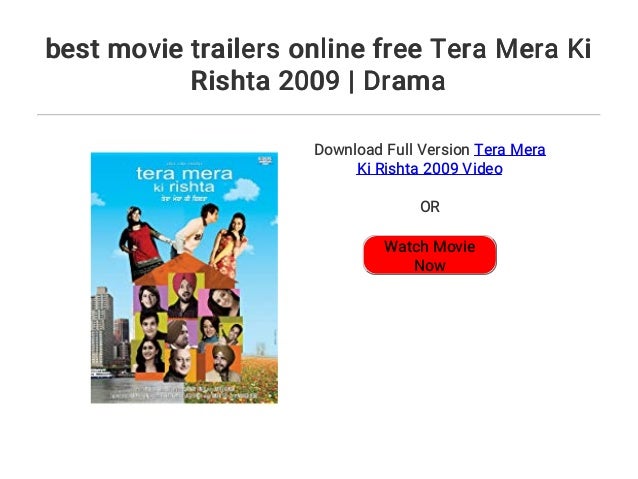This screenshot has width=638, height=479.
Task: Click the orange roof on the poster
Action: click(x=186, y=269)
